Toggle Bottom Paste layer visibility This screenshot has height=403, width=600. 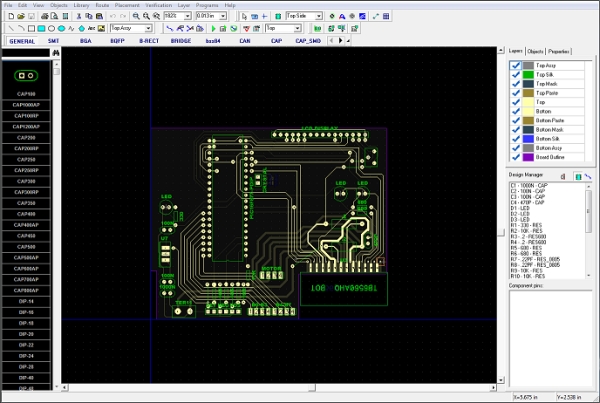(x=515, y=121)
